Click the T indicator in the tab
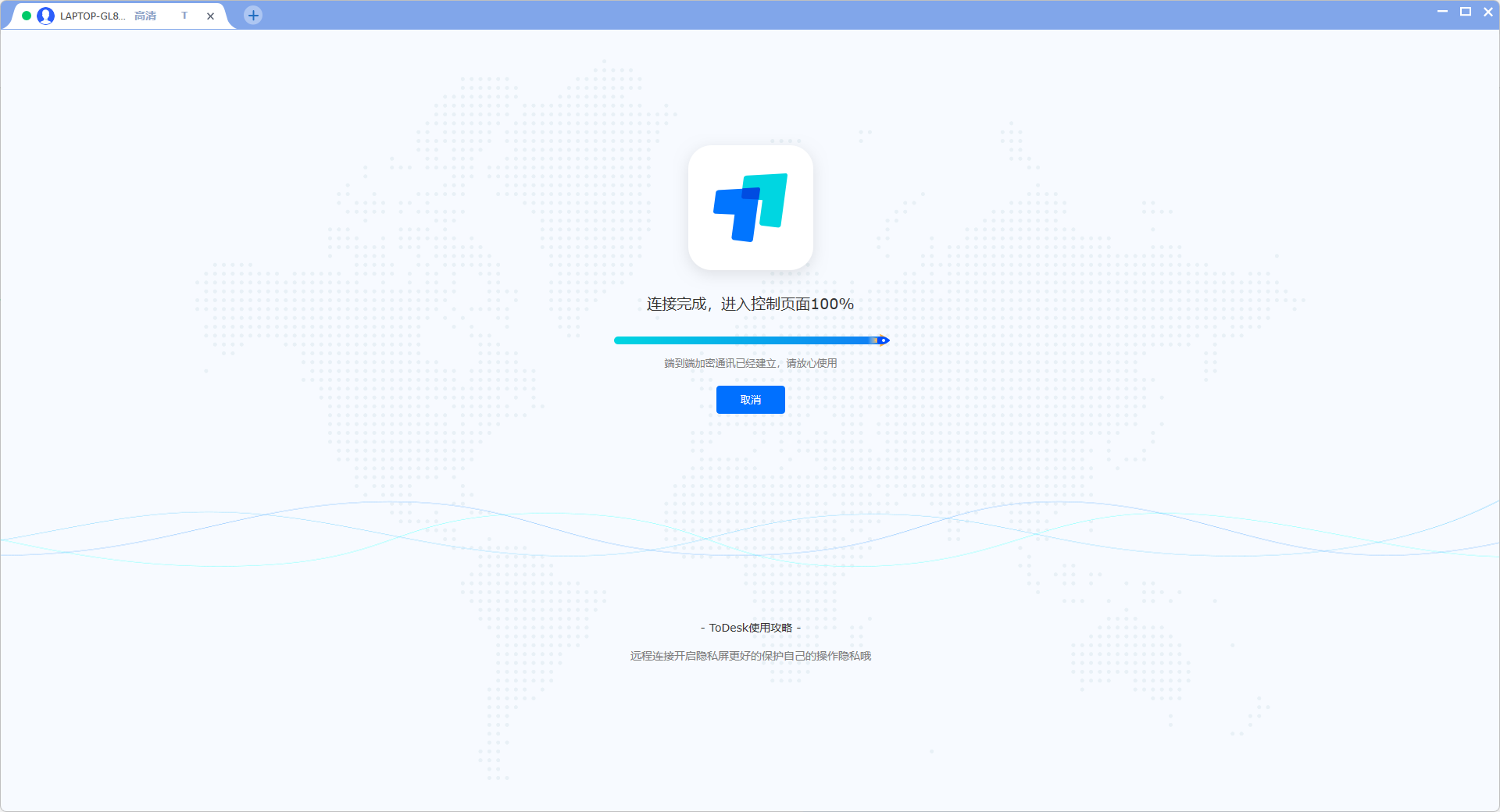The image size is (1500, 812). pyautogui.click(x=184, y=16)
